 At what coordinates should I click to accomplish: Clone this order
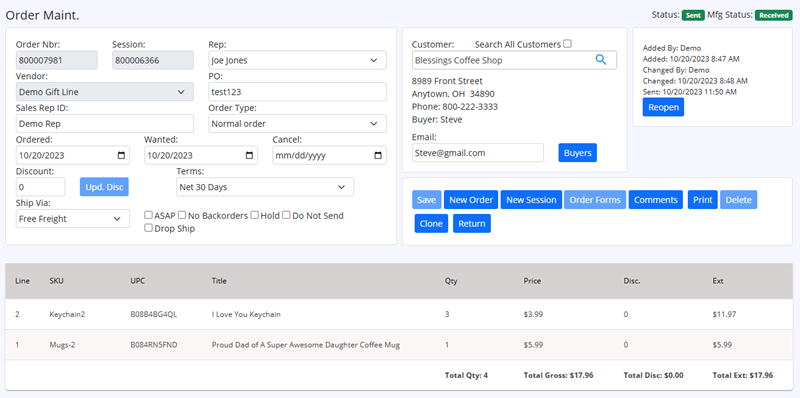[x=431, y=223]
